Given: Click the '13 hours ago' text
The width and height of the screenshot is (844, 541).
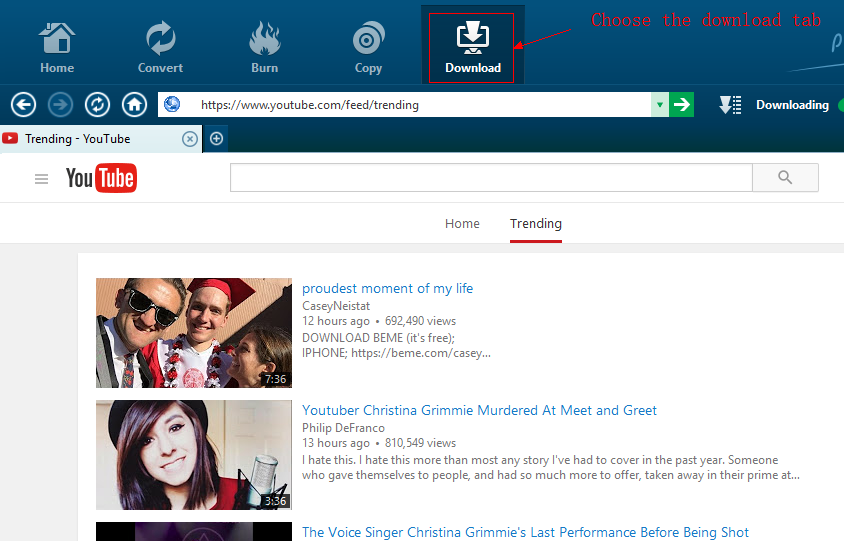Looking at the screenshot, I should (x=336, y=443).
